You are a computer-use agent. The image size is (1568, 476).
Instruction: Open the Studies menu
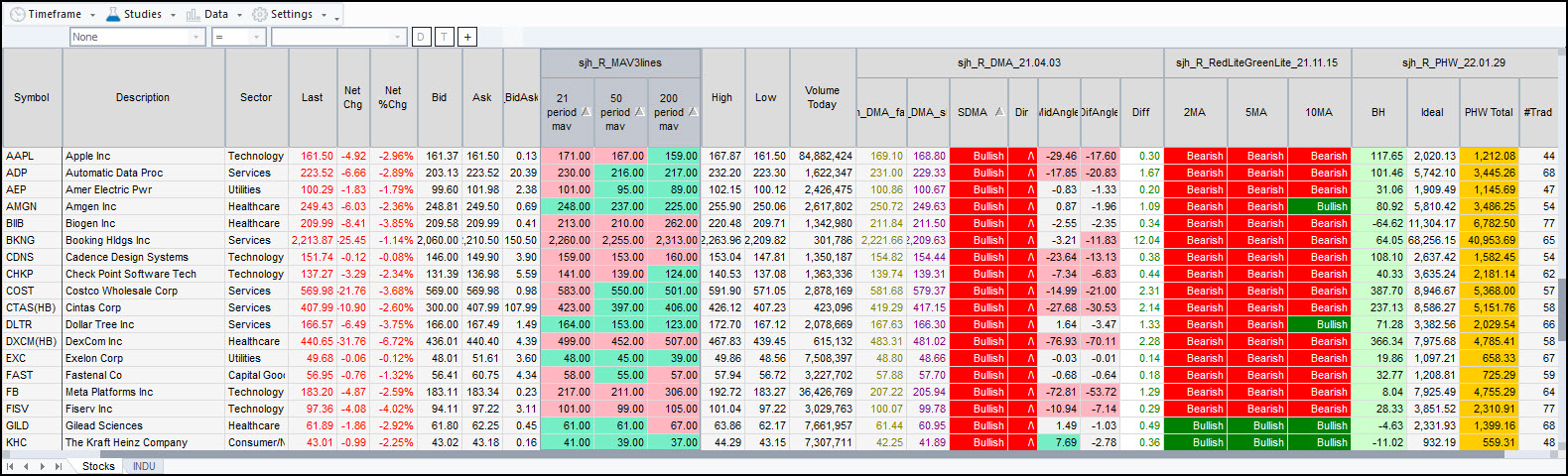(x=140, y=14)
